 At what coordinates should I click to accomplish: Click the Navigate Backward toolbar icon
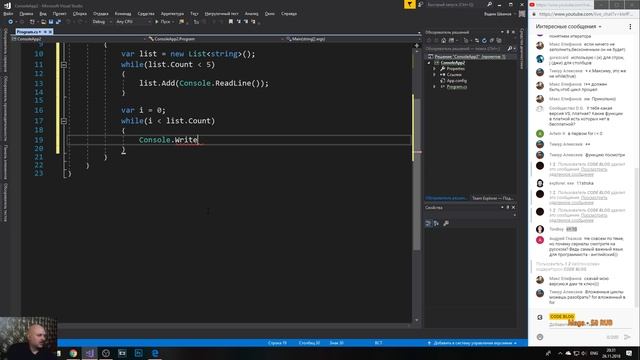[x=11, y=22]
